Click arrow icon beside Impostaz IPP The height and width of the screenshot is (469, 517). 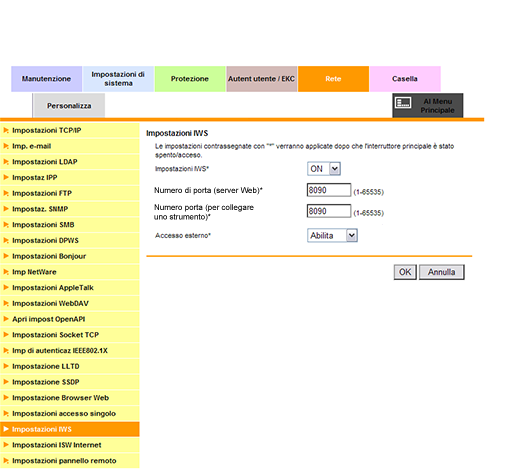(x=6, y=177)
